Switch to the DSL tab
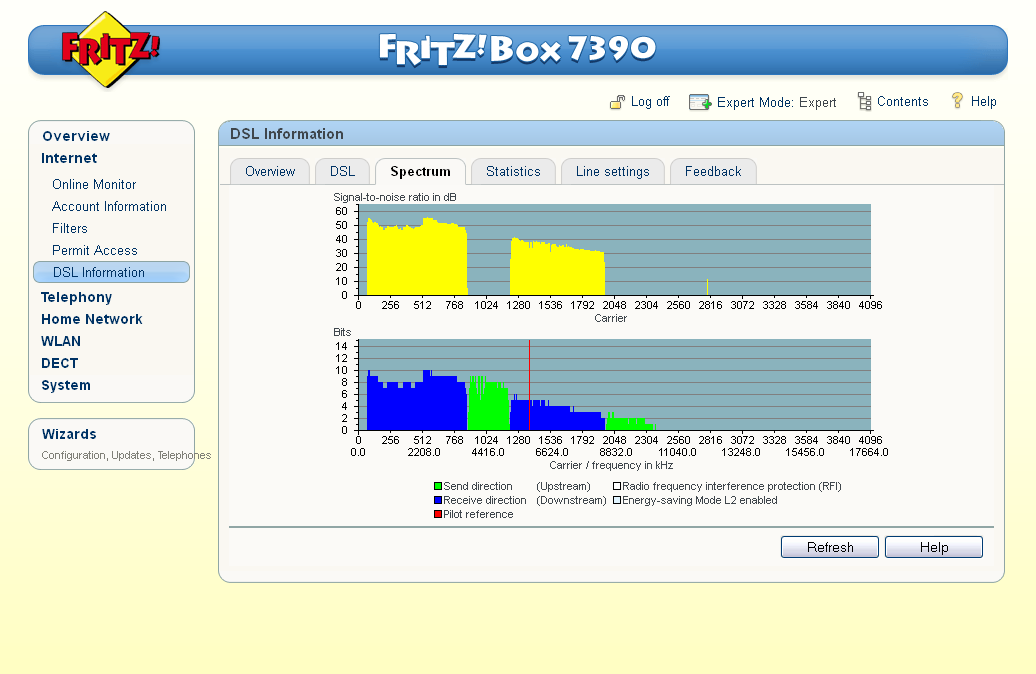 coord(342,171)
